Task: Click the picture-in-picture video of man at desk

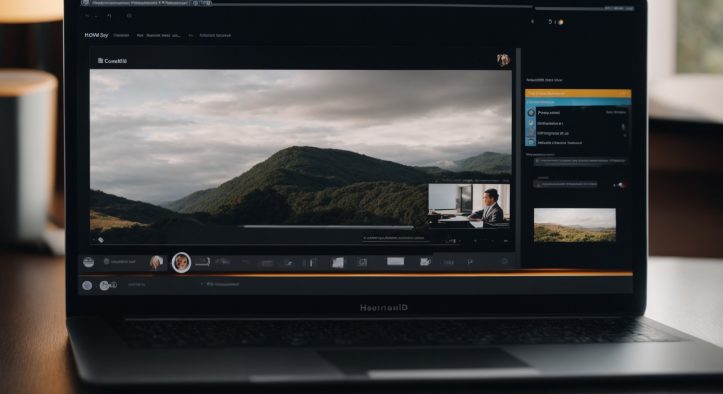Action: click(x=469, y=205)
